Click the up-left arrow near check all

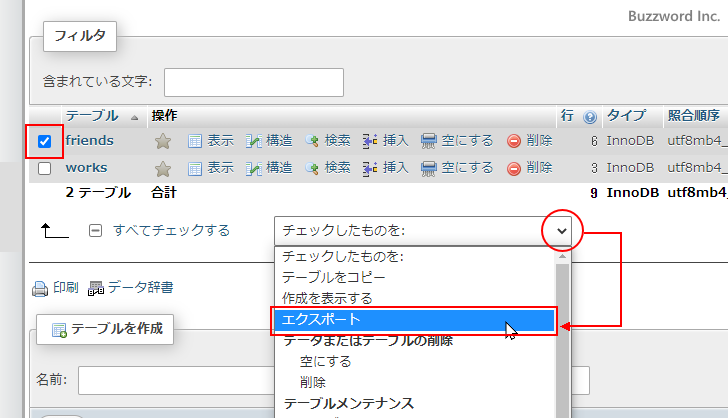click(54, 230)
